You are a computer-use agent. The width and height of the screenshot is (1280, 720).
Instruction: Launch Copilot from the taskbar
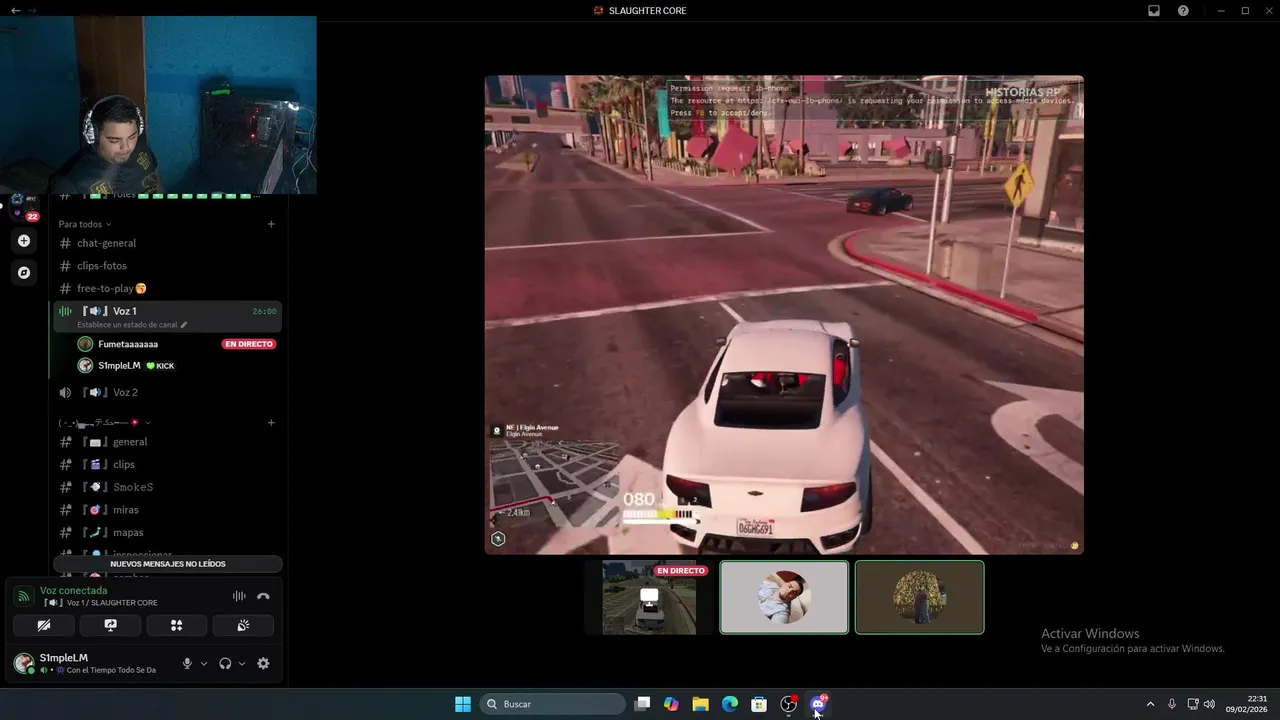(671, 704)
